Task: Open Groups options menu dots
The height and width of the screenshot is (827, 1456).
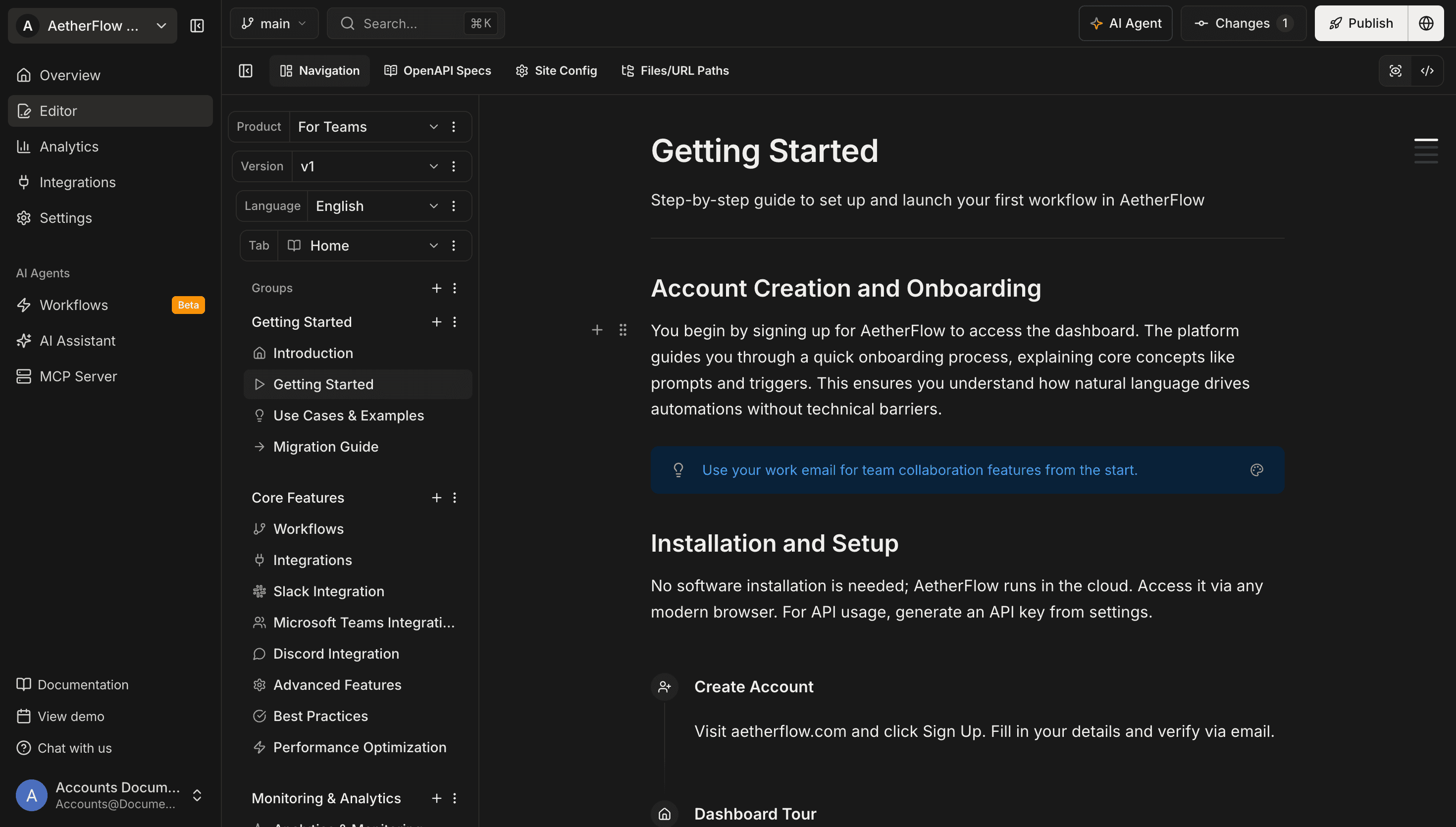Action: point(454,288)
